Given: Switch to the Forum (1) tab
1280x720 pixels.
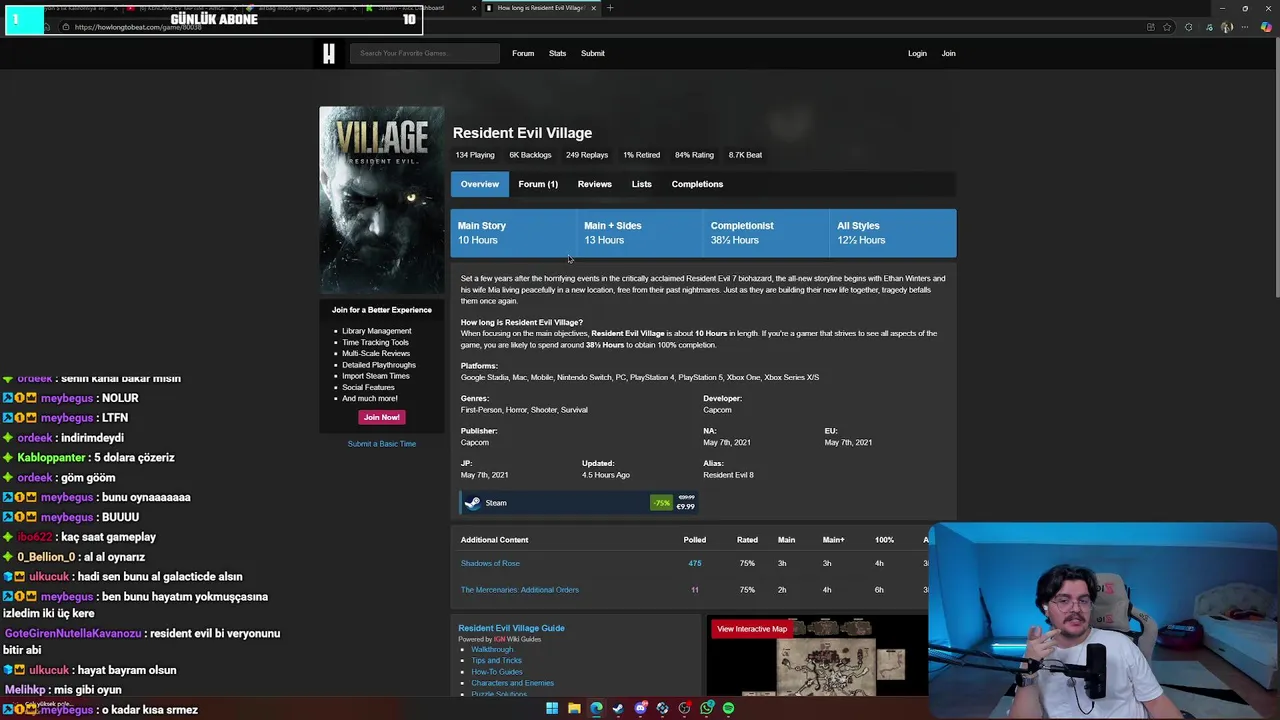Looking at the screenshot, I should point(538,184).
